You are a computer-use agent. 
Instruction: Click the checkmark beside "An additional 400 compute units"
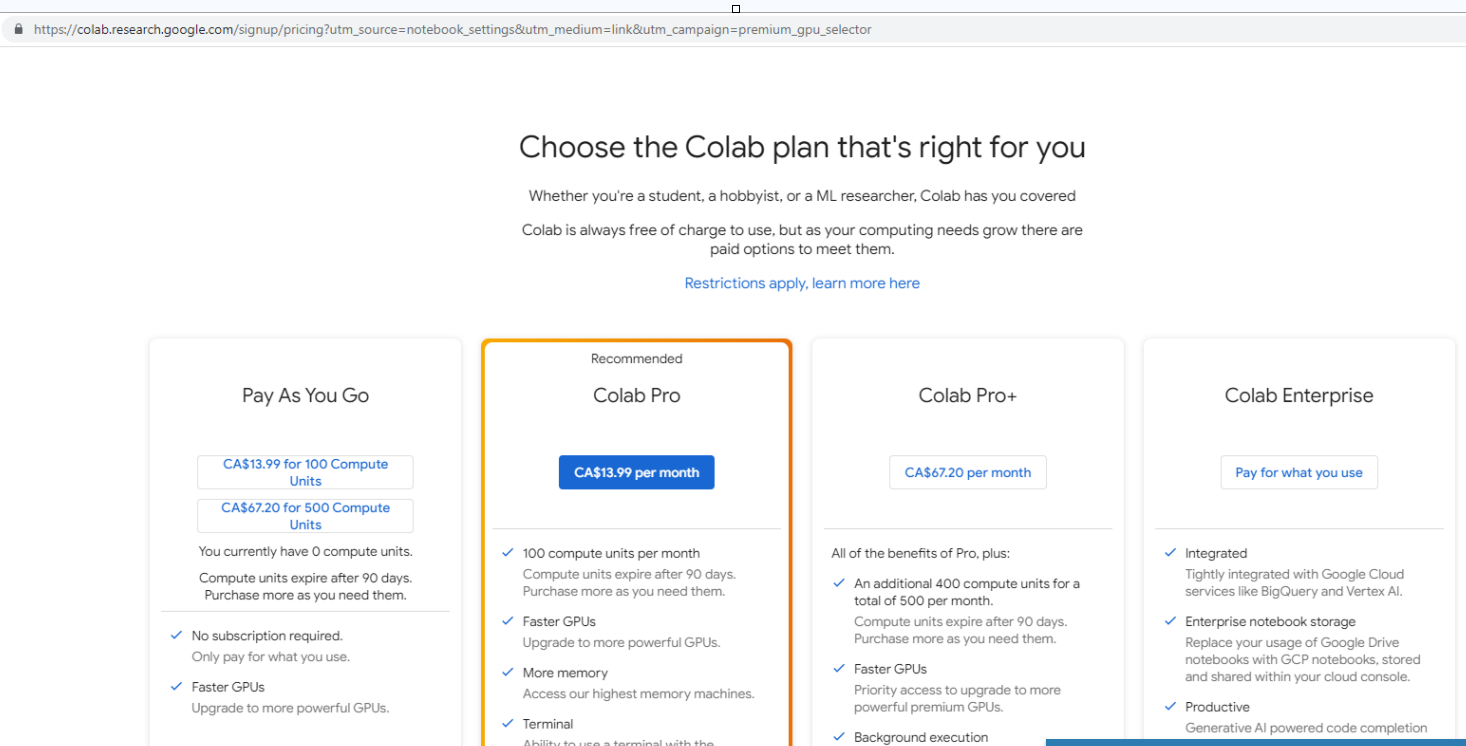839,583
